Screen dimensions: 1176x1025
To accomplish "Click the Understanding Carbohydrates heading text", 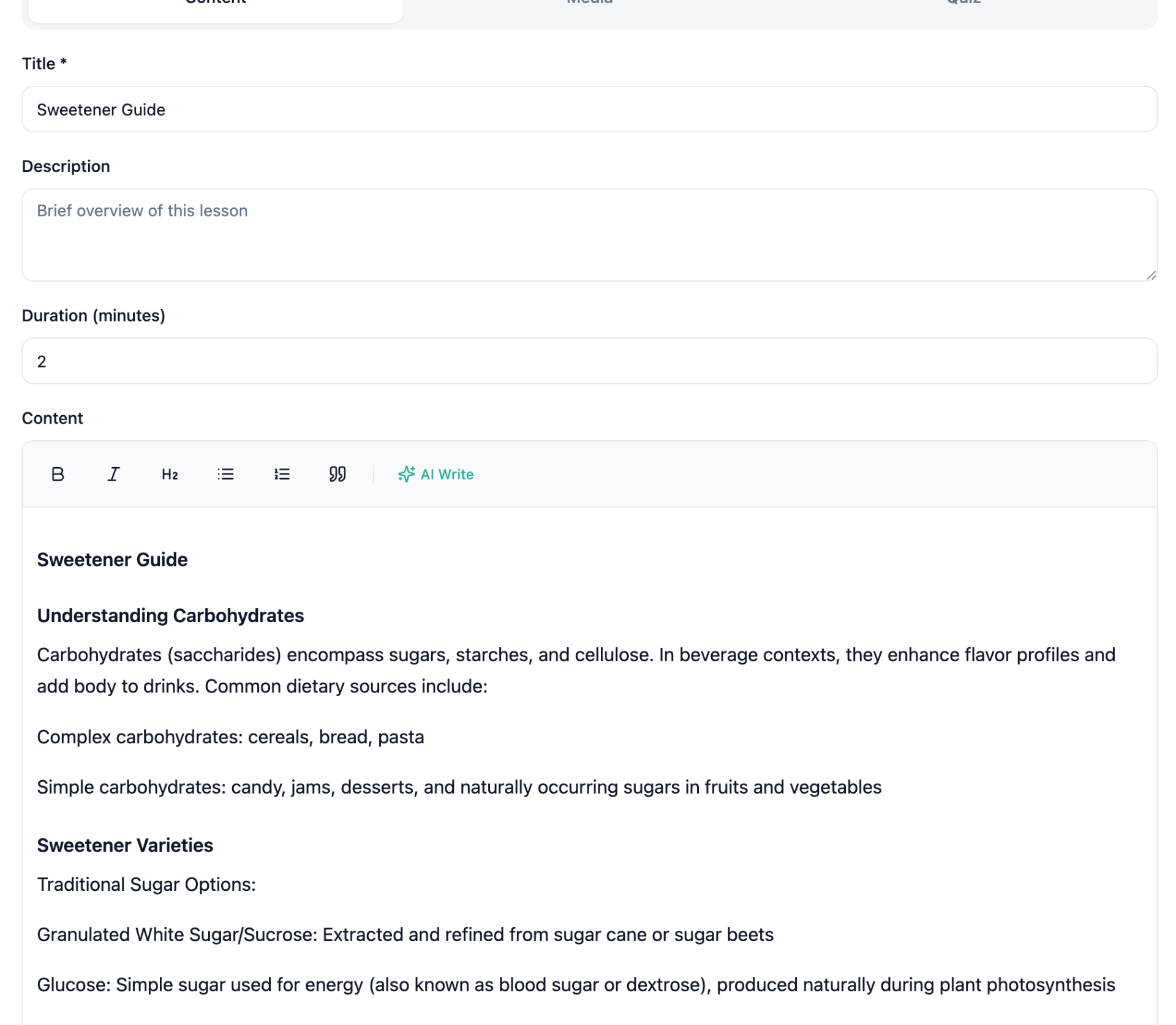I will coord(170,615).
